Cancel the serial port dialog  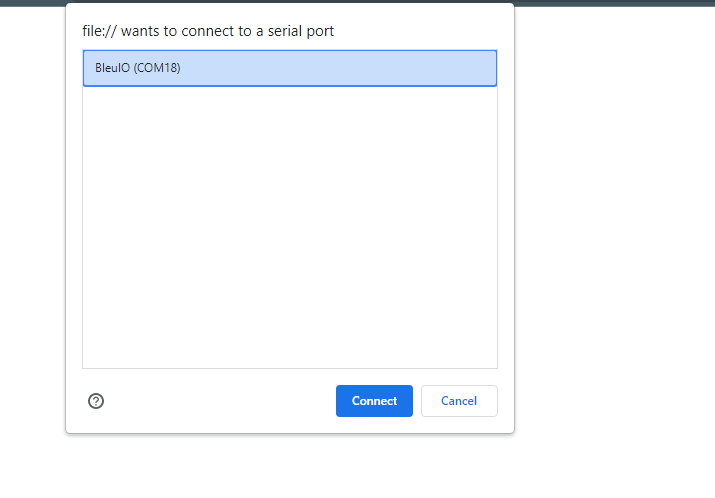[x=459, y=401]
